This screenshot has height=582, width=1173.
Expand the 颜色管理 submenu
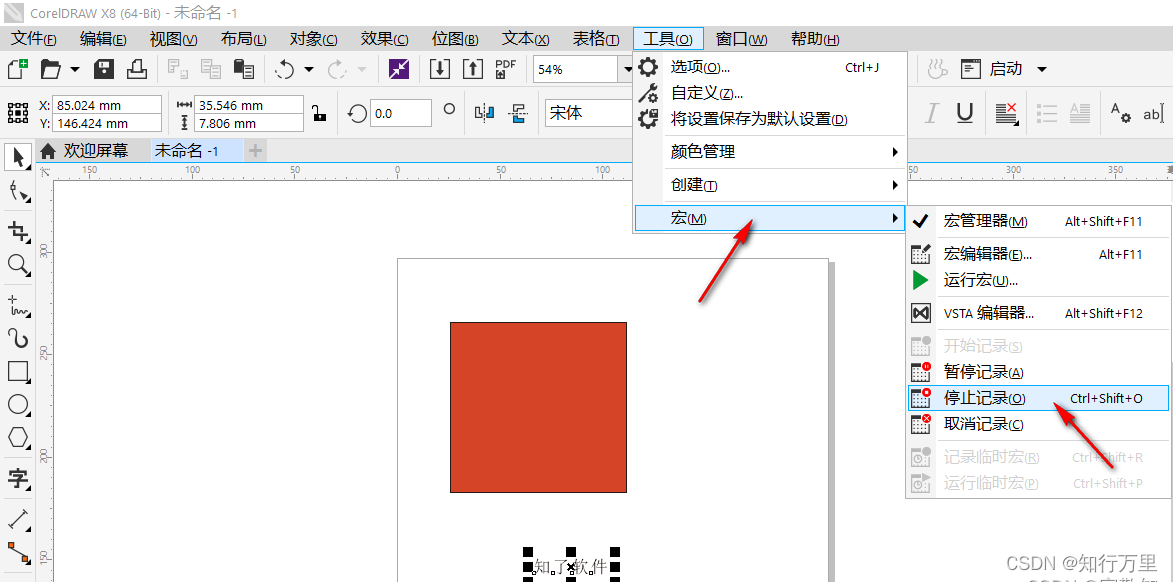click(x=770, y=152)
